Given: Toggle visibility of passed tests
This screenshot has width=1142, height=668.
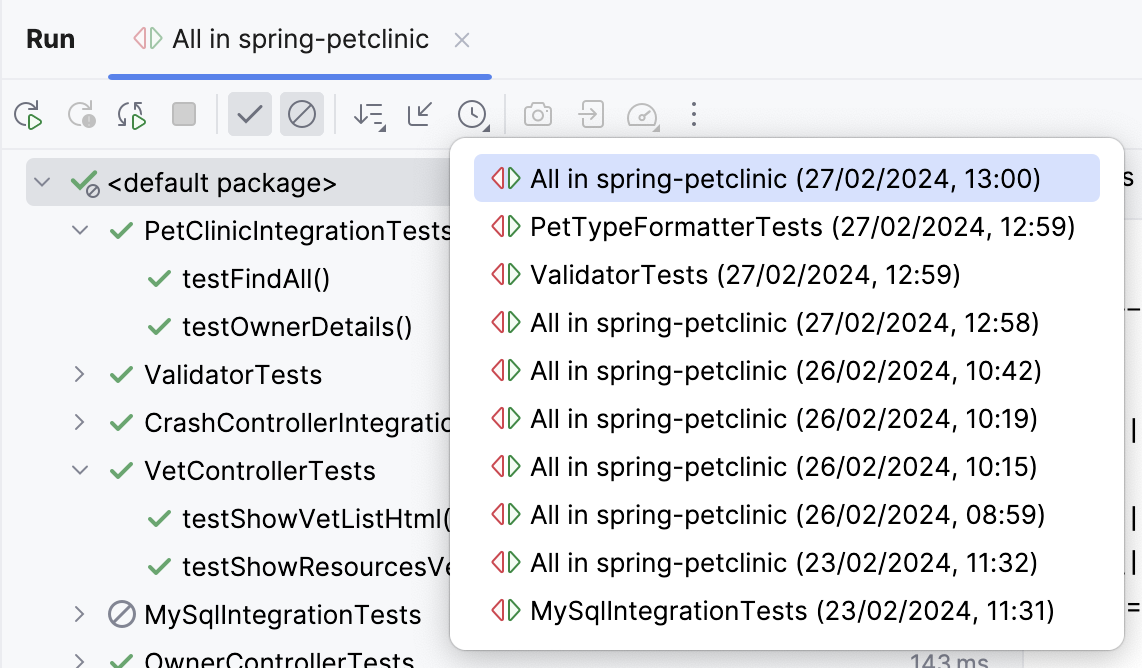Looking at the screenshot, I should [249, 114].
